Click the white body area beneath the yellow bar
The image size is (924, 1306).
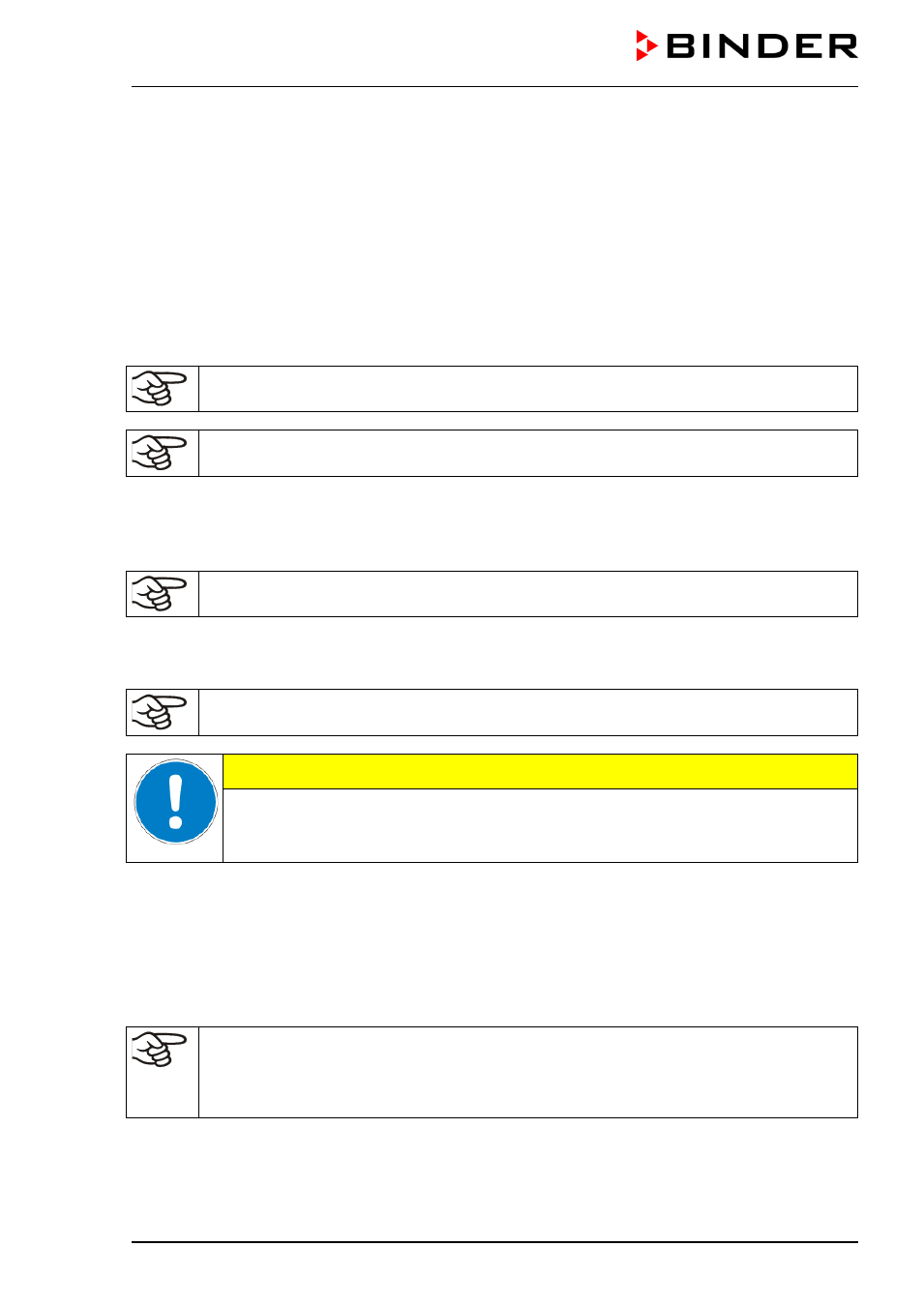540,825
